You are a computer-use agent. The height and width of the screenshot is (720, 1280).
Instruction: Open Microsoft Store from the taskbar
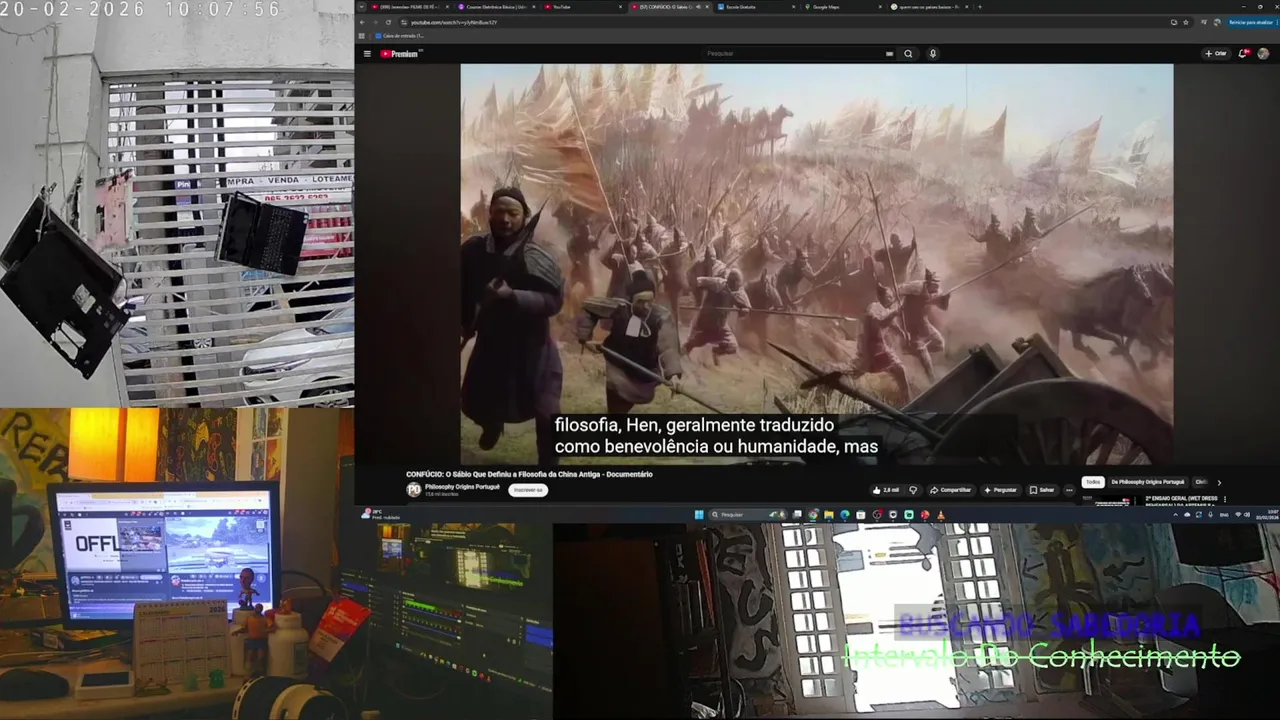(x=861, y=515)
